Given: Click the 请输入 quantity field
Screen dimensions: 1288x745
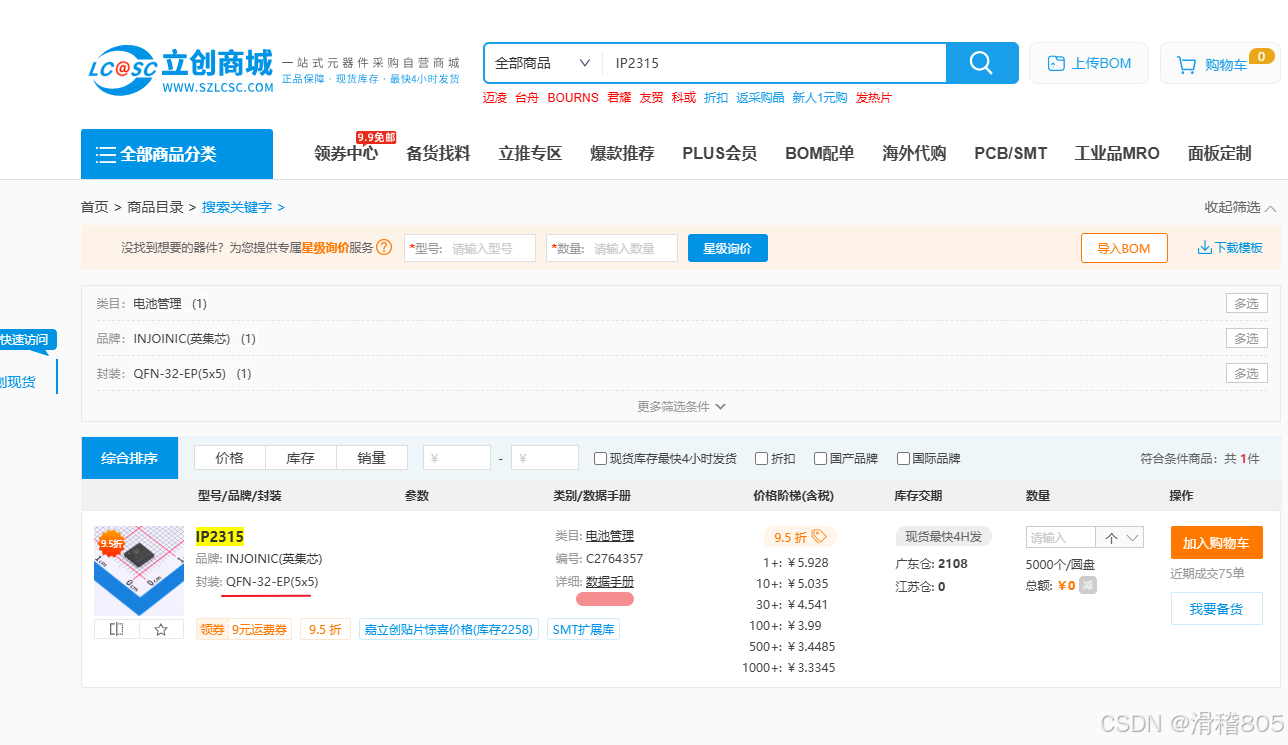Looking at the screenshot, I should click(1061, 537).
